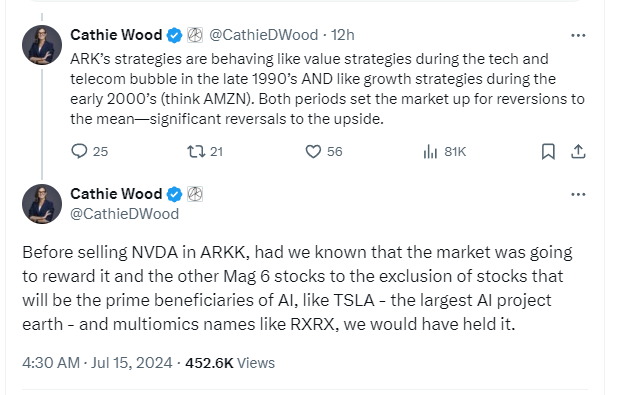Open the 452.6K Views count
This screenshot has width=623, height=395.
[x=230, y=363]
